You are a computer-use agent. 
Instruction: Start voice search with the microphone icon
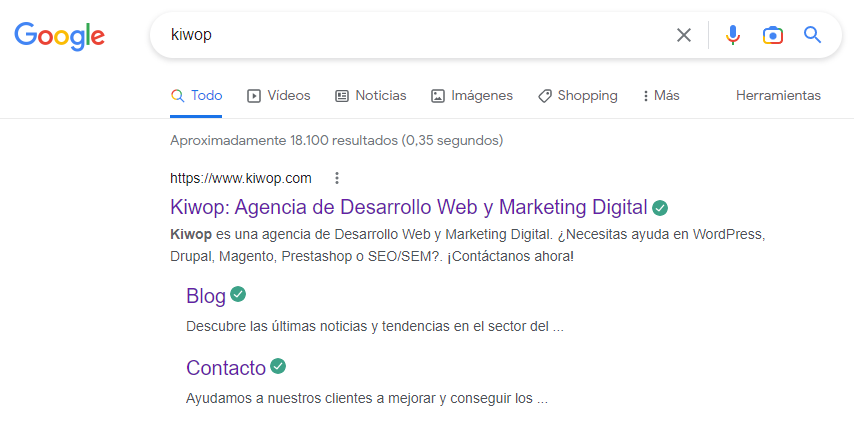tap(733, 35)
